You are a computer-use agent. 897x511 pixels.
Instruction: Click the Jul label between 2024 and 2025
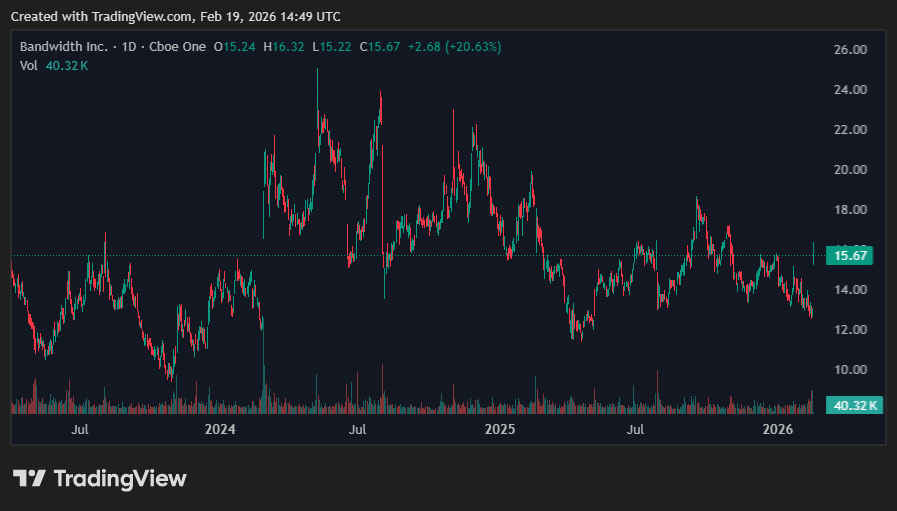(358, 430)
